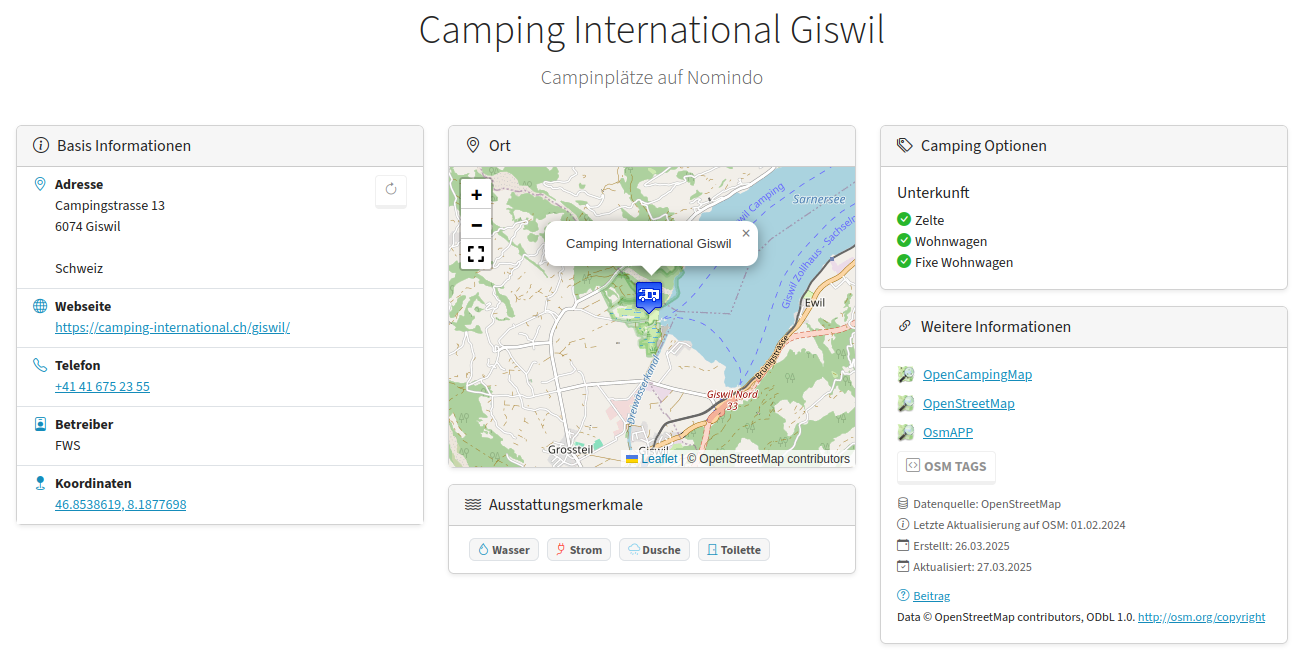The image size is (1308, 663).
Task: Click the OpenCampingMap map icon
Action: 906,374
